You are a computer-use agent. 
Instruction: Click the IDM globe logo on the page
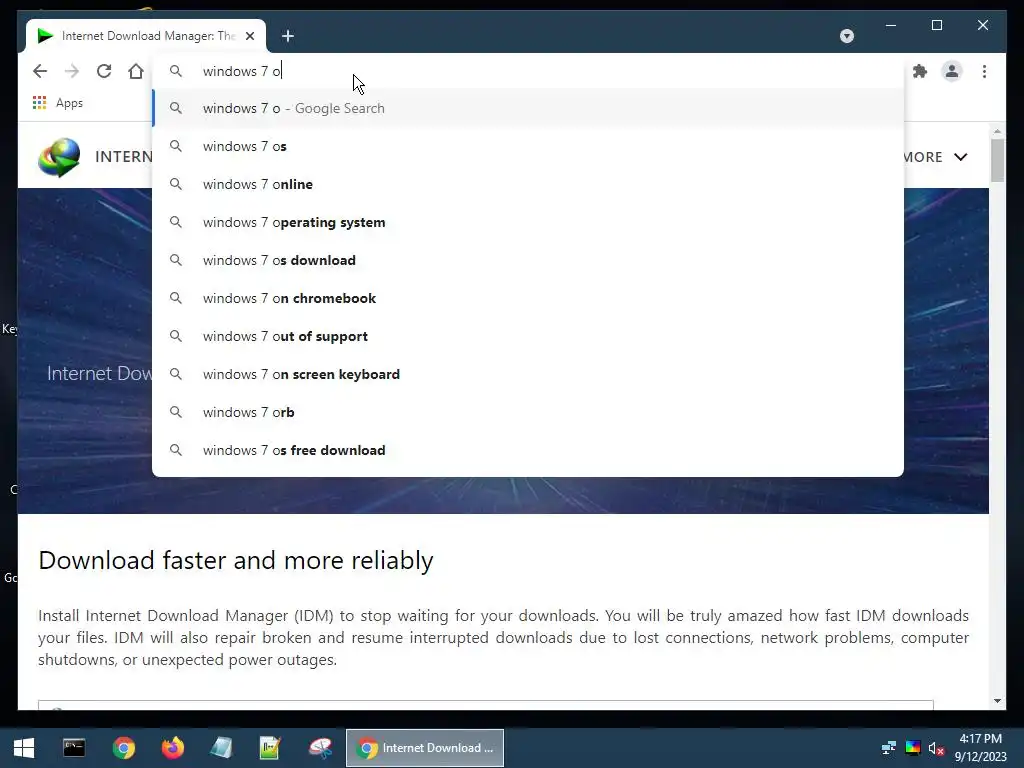59,157
